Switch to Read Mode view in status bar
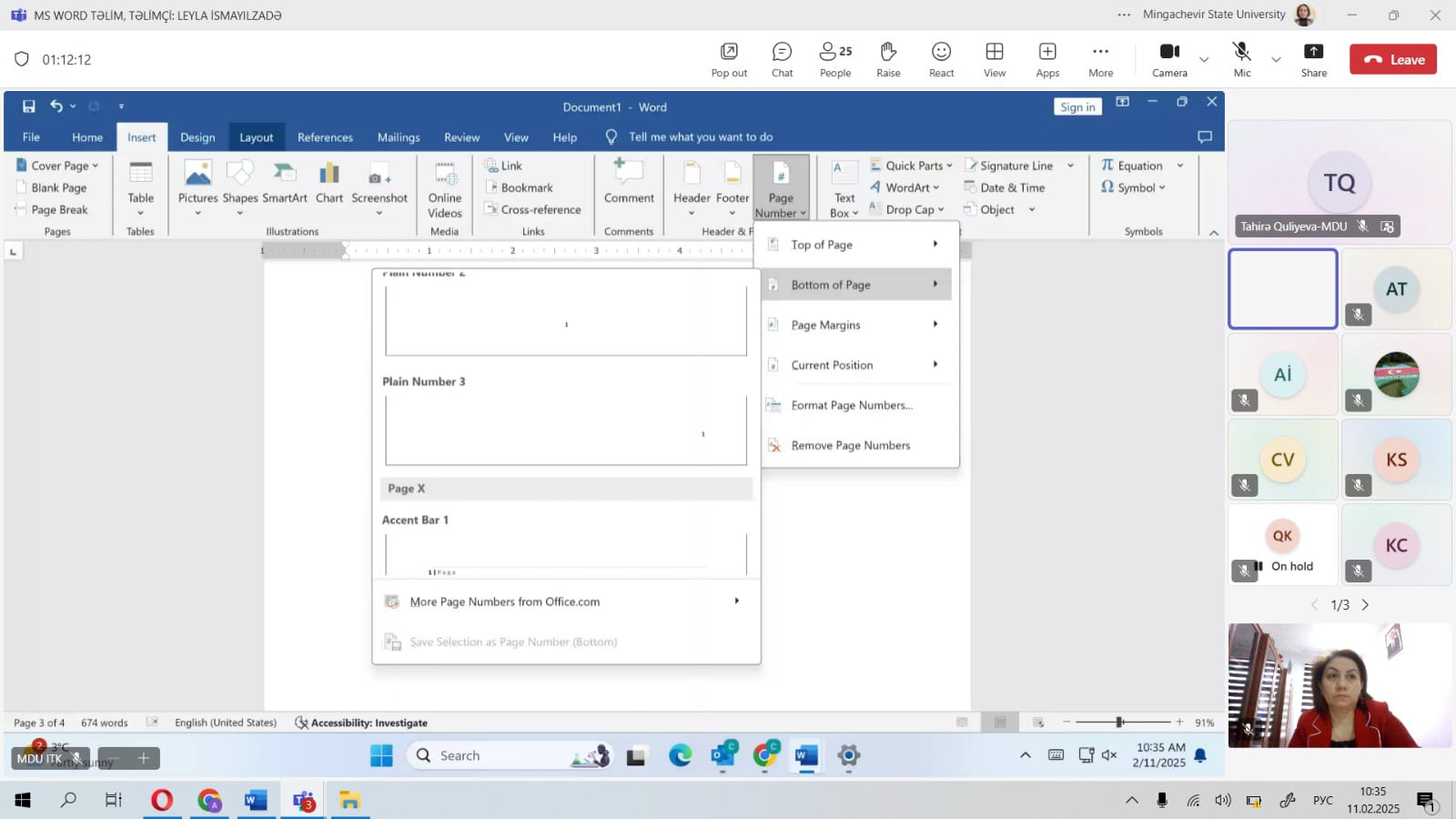 pos(962,723)
